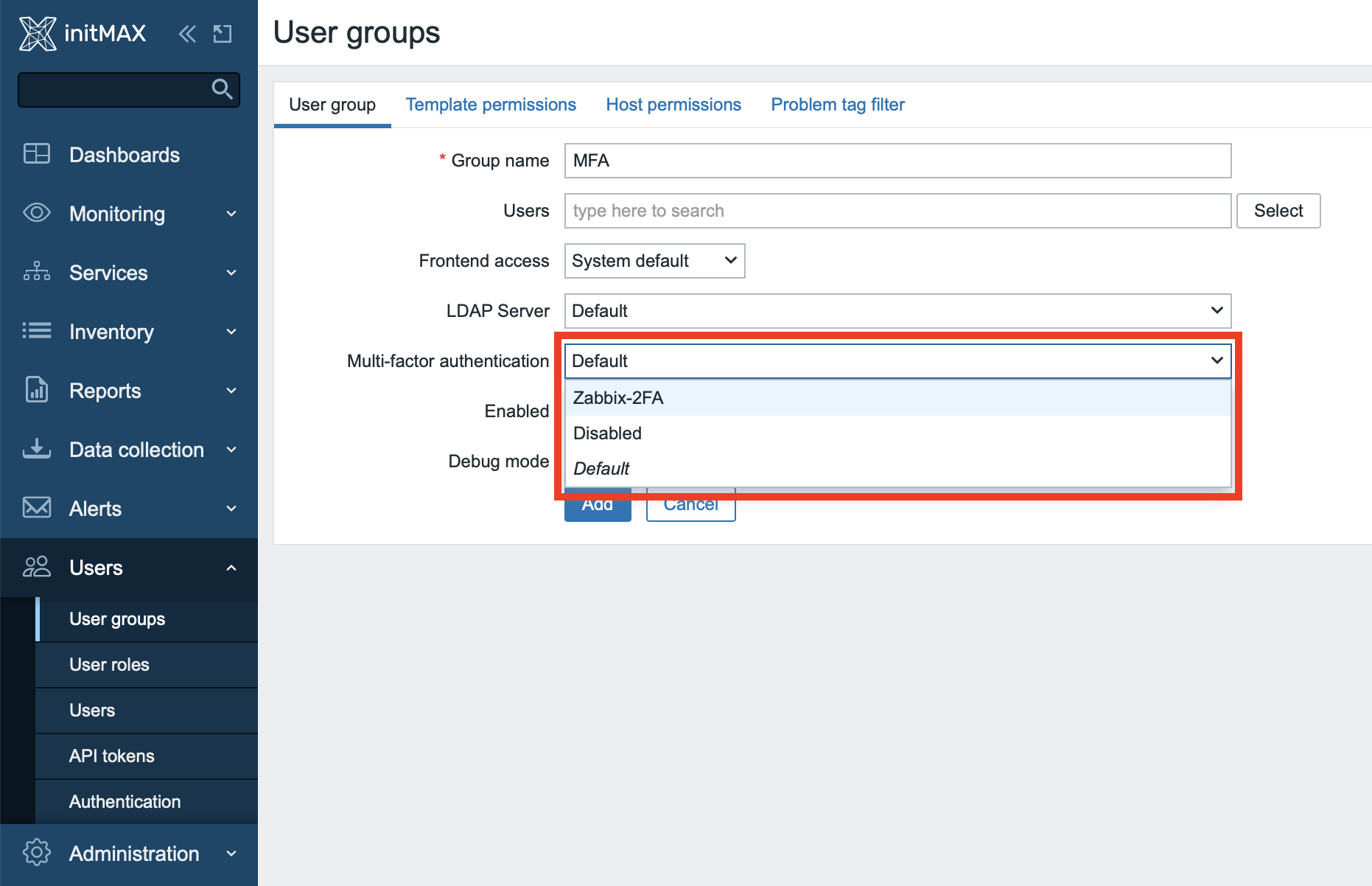
Task: Click the search magnifier icon
Action: [222, 89]
